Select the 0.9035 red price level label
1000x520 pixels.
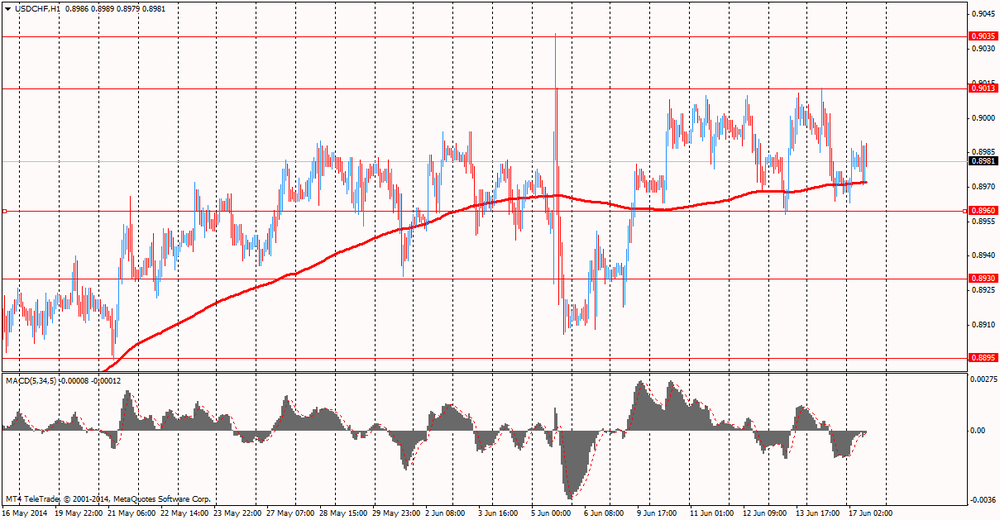pos(983,36)
